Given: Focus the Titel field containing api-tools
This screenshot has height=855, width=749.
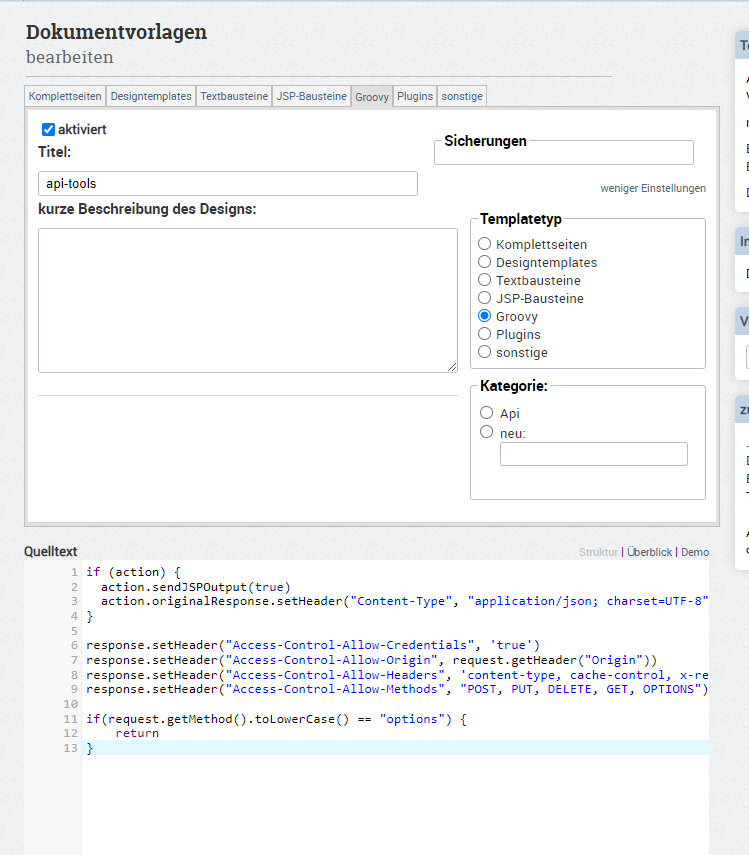Looking at the screenshot, I should point(227,184).
